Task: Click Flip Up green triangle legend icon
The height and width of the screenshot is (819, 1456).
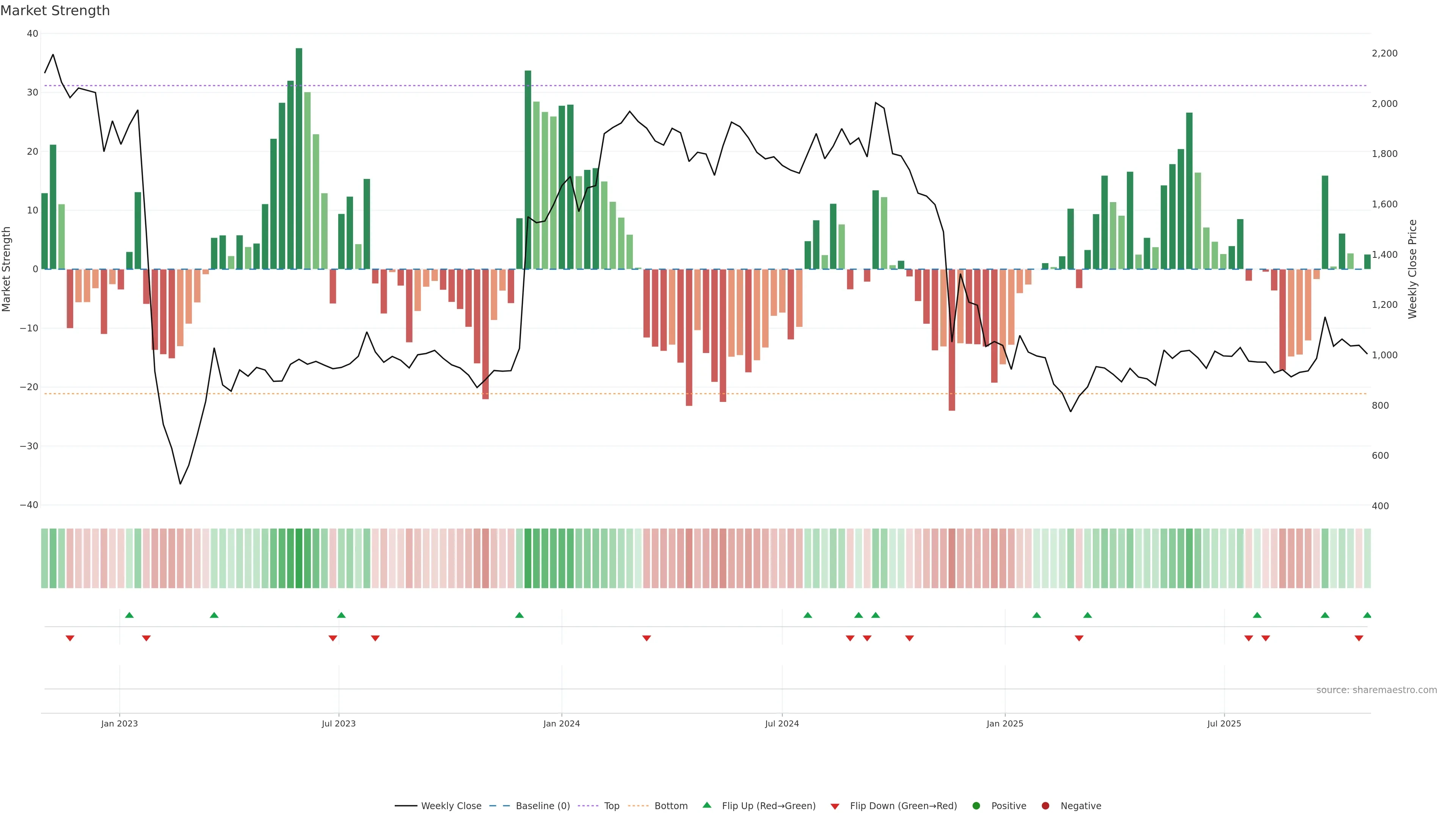Action: click(706, 805)
